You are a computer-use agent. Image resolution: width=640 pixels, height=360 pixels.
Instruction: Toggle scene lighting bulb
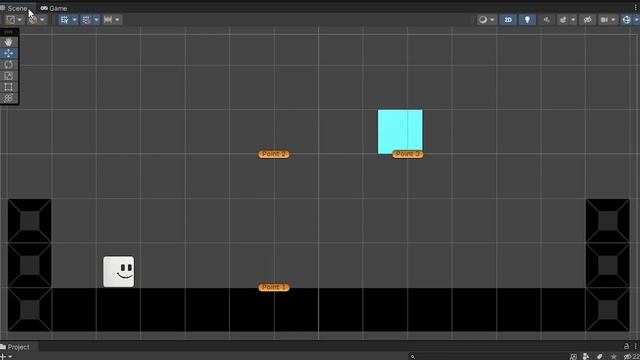527,20
